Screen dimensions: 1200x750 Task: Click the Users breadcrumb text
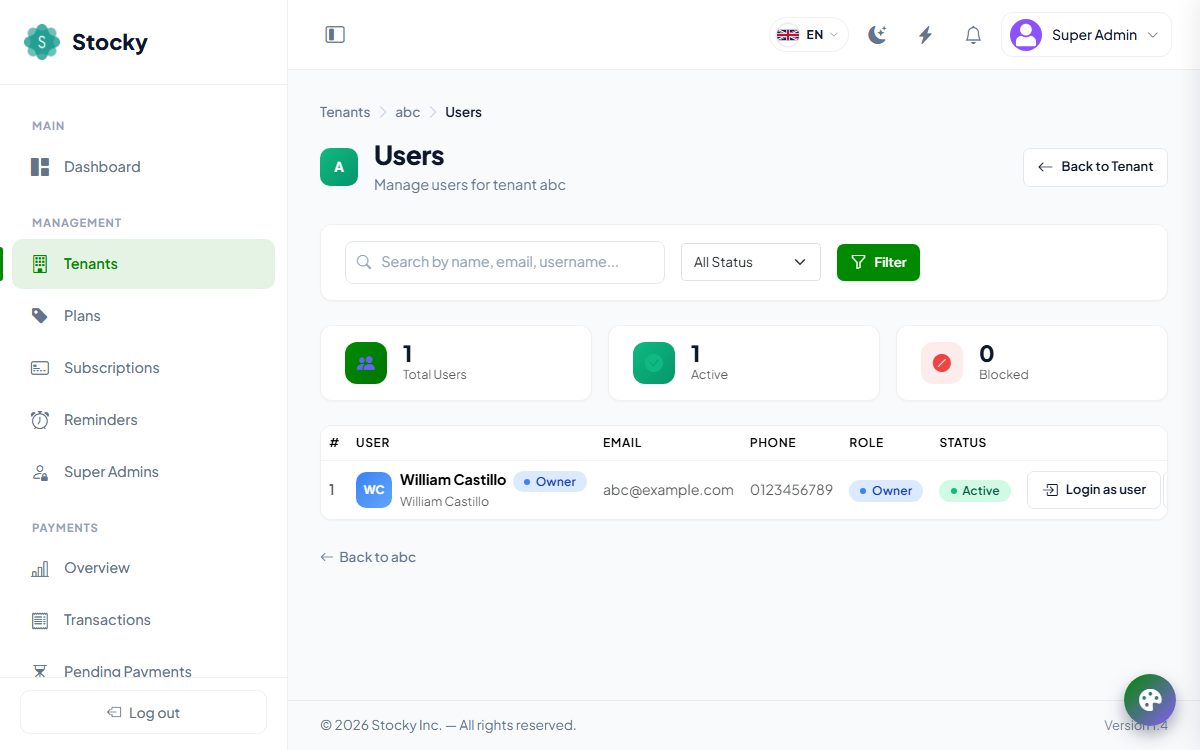click(463, 112)
